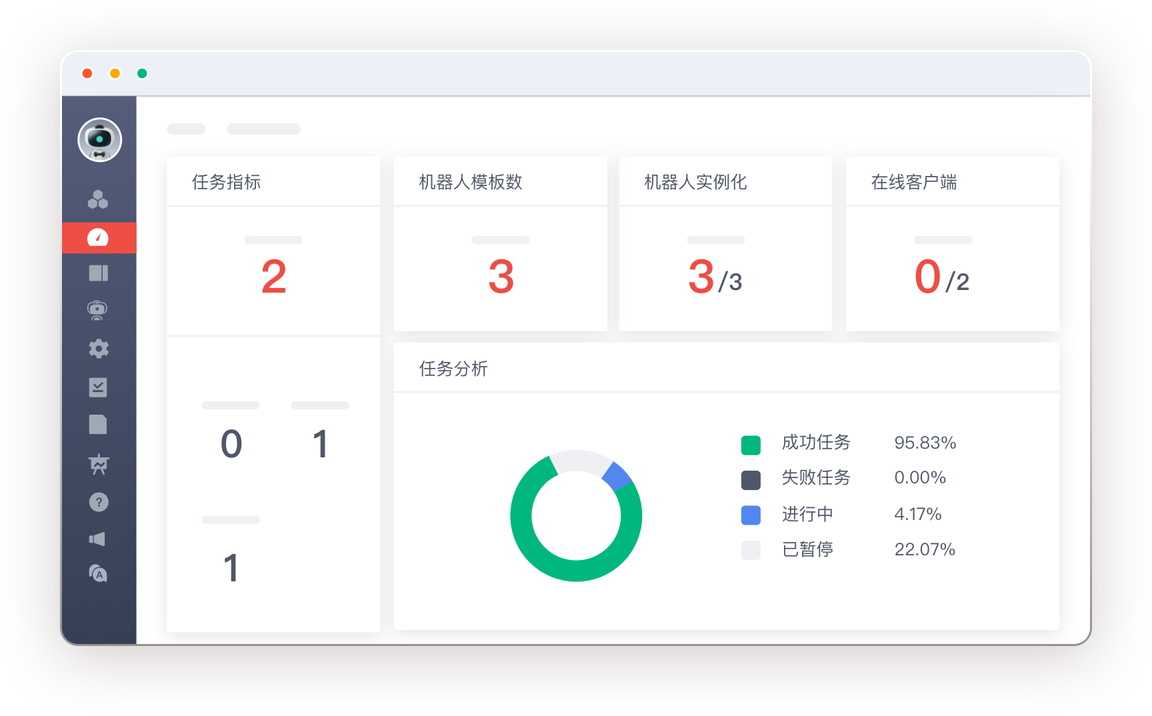Click the 进行中 legend label

point(807,513)
